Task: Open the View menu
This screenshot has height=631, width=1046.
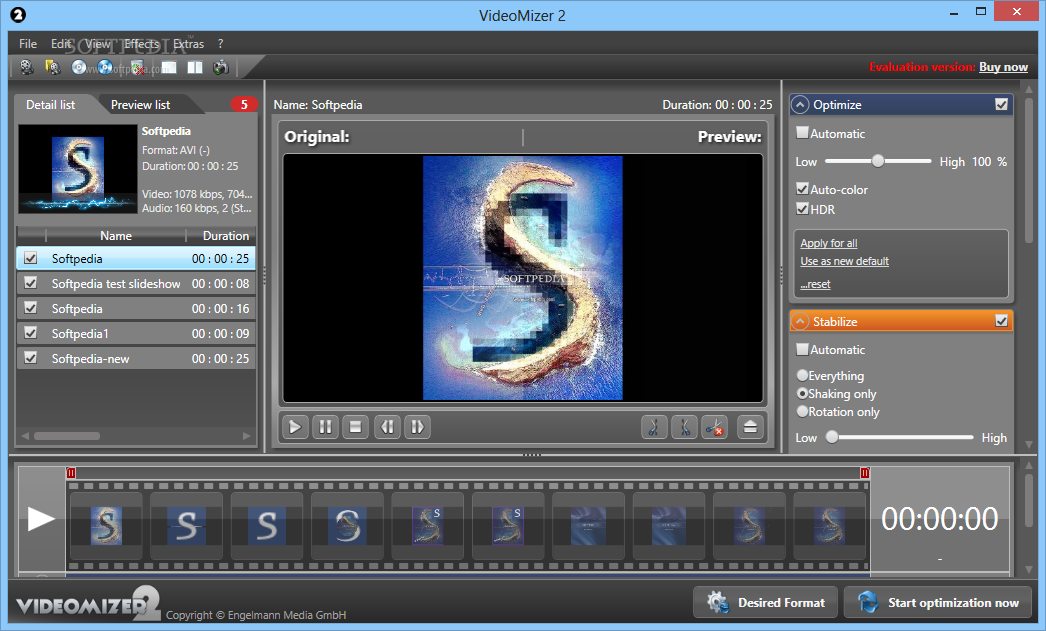Action: pyautogui.click(x=97, y=44)
